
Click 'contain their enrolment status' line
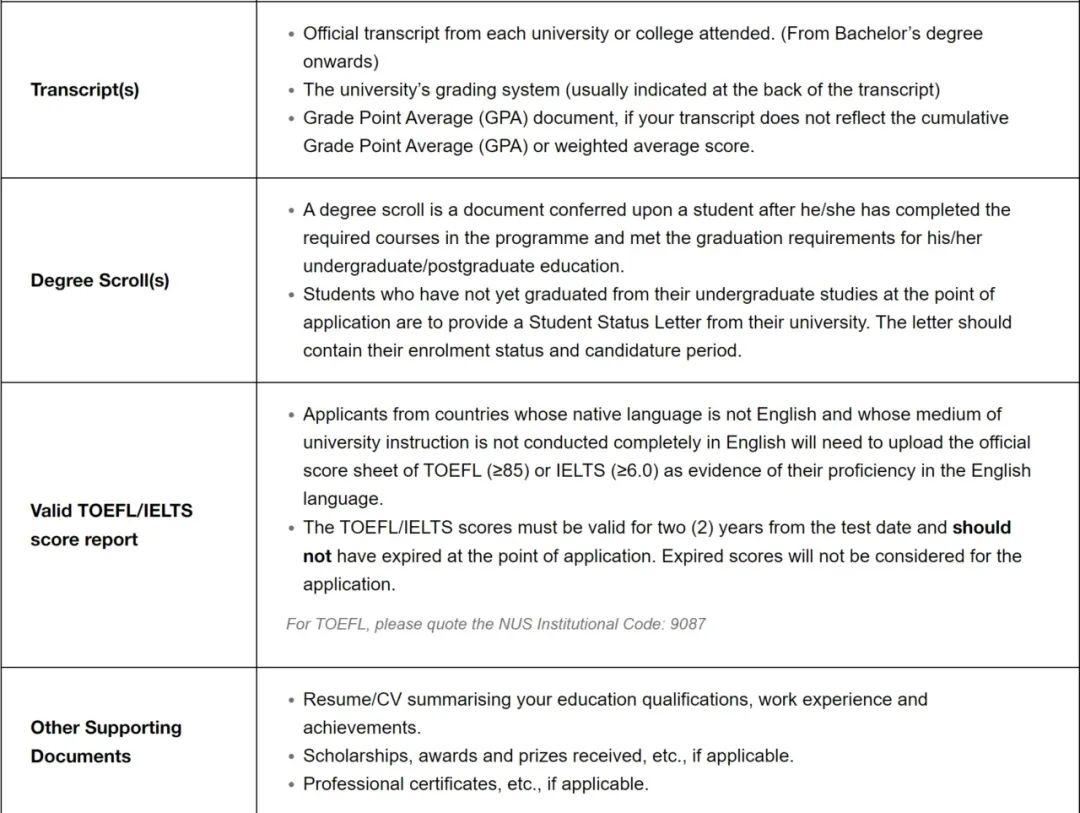[522, 351]
